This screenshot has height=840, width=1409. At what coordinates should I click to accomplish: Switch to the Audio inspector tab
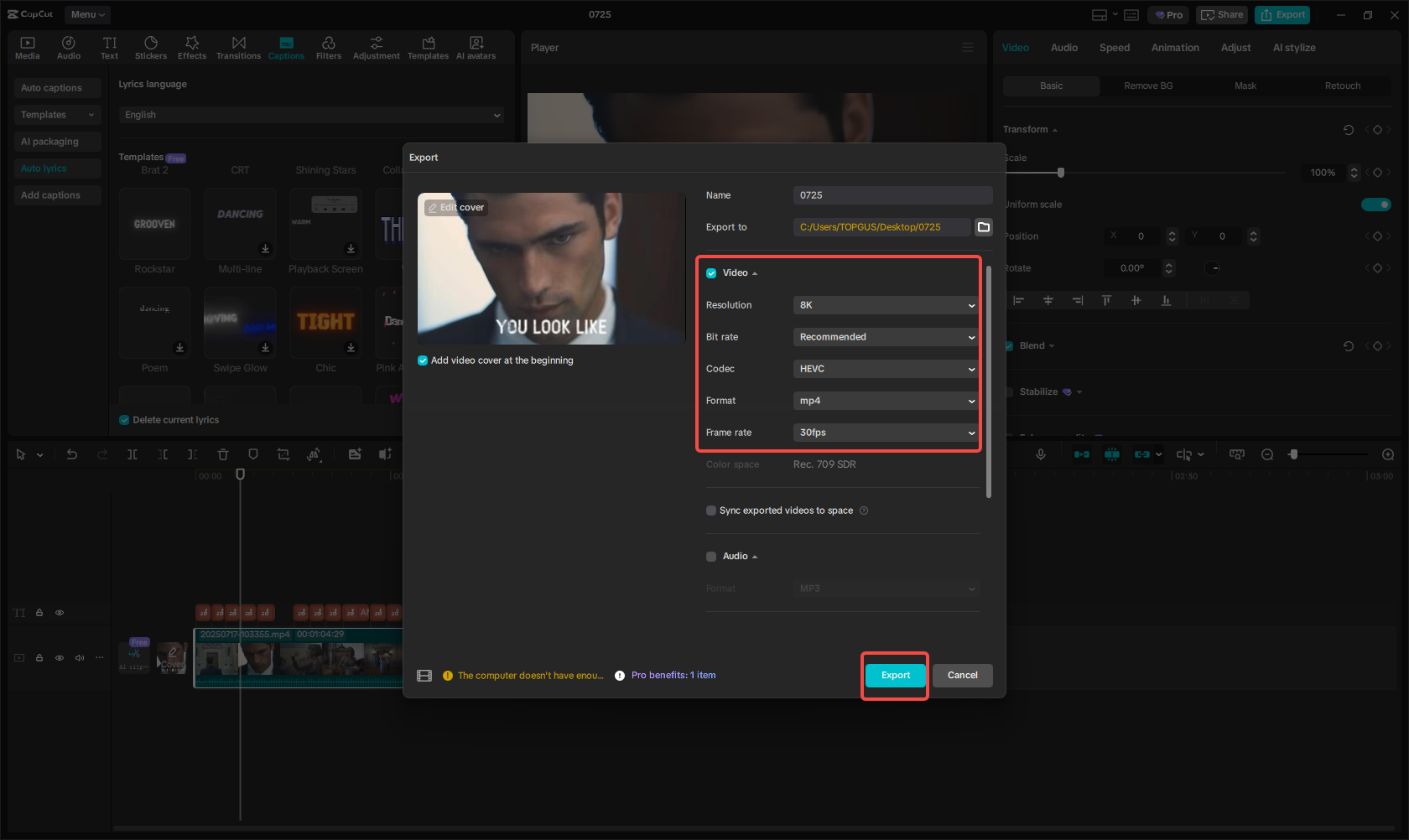coord(1064,48)
